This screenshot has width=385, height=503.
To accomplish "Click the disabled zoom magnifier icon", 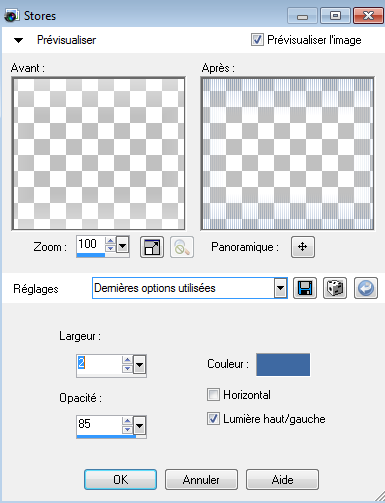I will pos(182,247).
